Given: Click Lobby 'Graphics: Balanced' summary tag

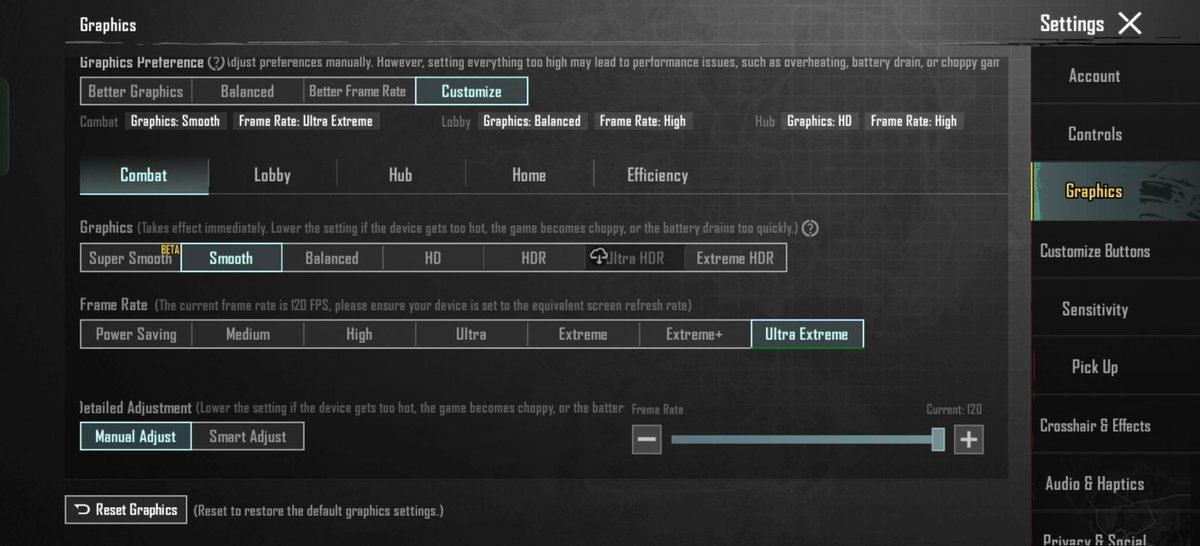Looking at the screenshot, I should [x=532, y=121].
